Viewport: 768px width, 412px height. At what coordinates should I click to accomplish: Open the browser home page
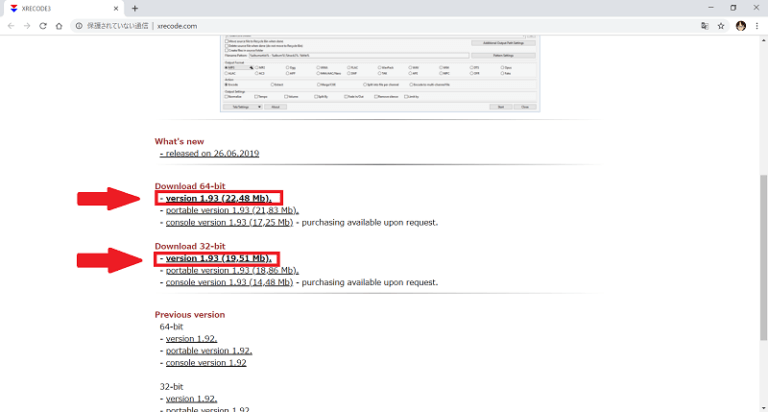(x=59, y=25)
